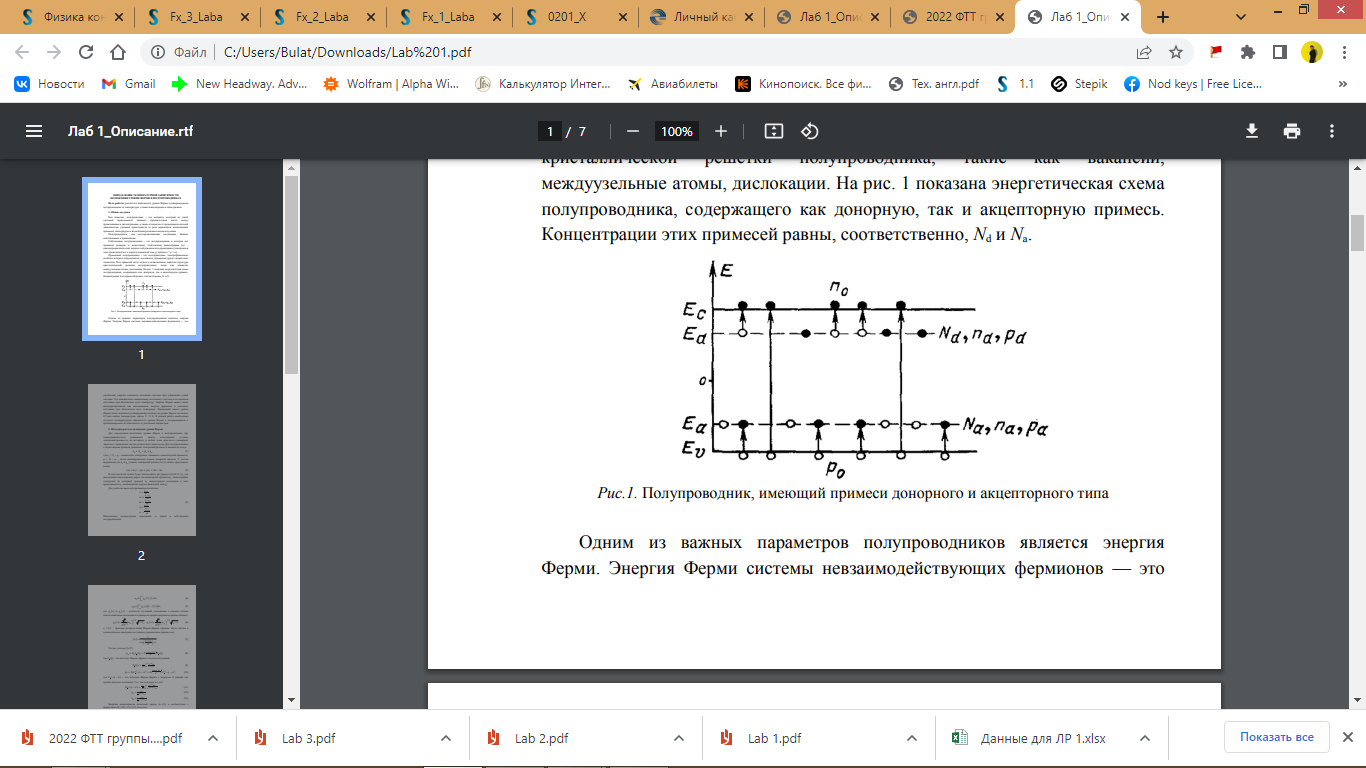Click the document vertical scrollbar

[x=1358, y=233]
